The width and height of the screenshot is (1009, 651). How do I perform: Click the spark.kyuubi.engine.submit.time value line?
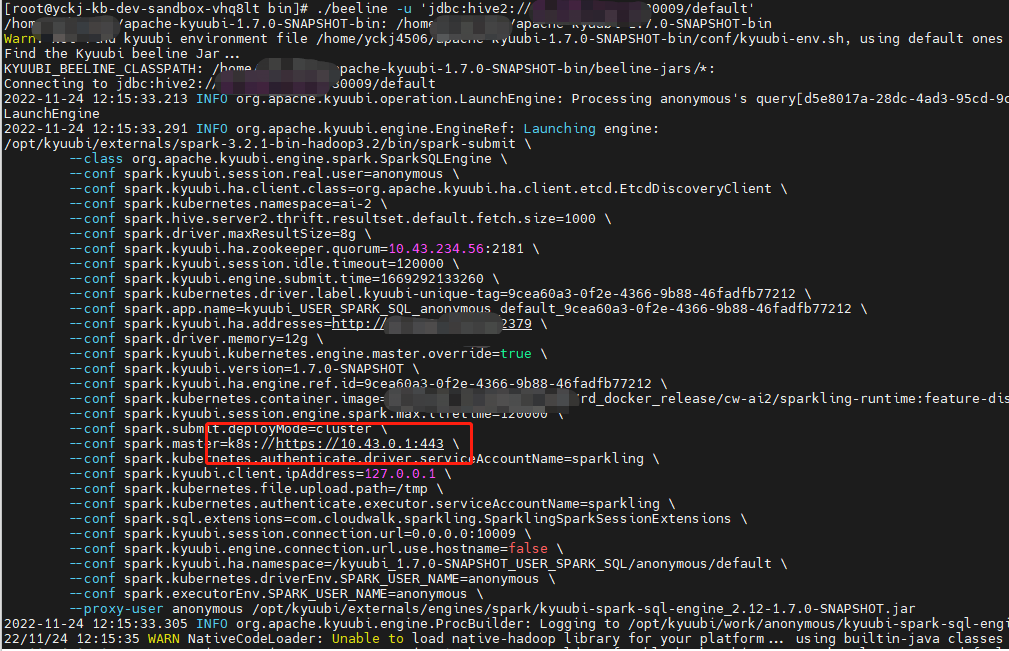tap(284, 279)
